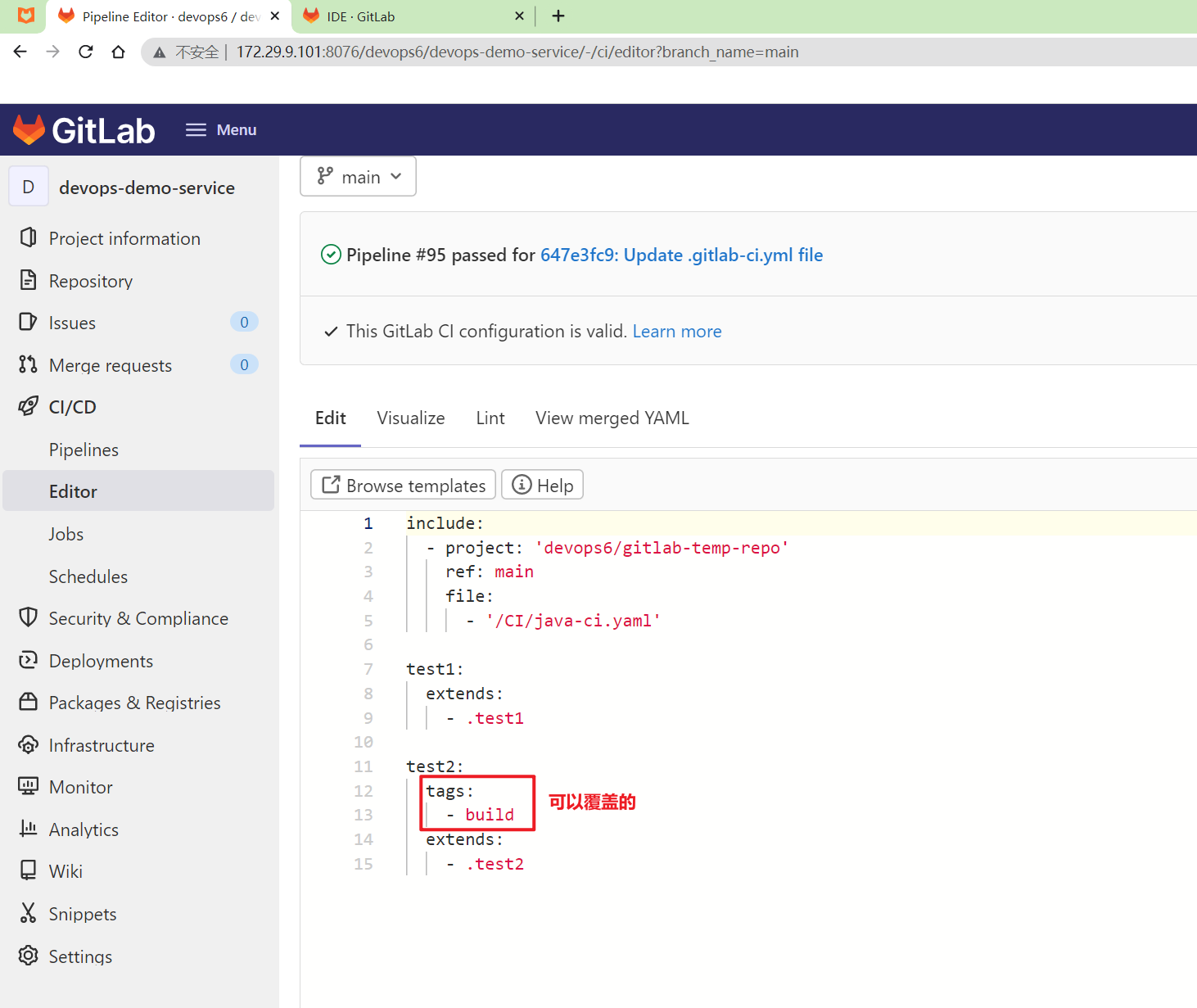The width and height of the screenshot is (1197, 1008).
Task: Click the insecure warning triangle icon
Action: click(160, 52)
